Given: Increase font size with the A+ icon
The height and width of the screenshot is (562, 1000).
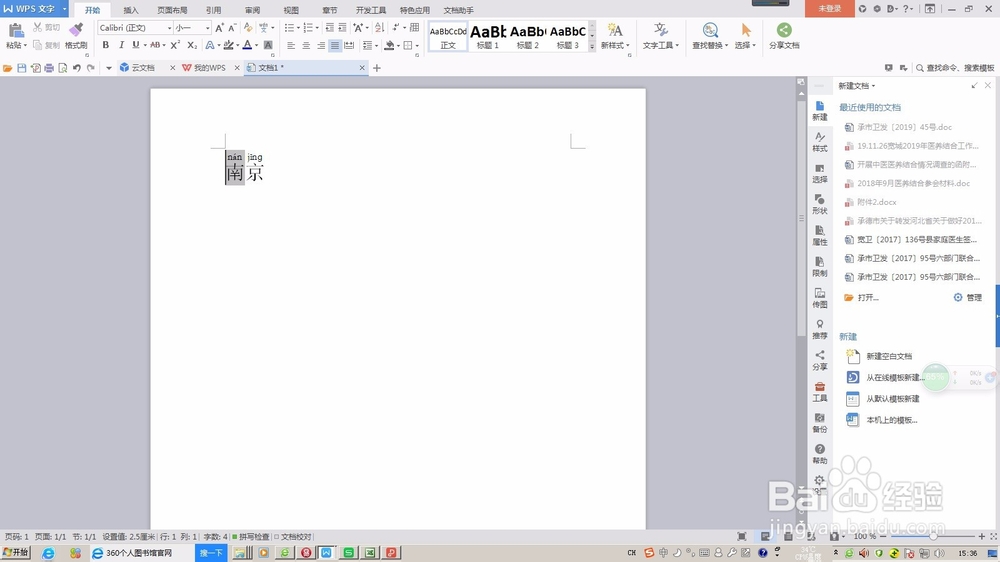Looking at the screenshot, I should [x=219, y=27].
